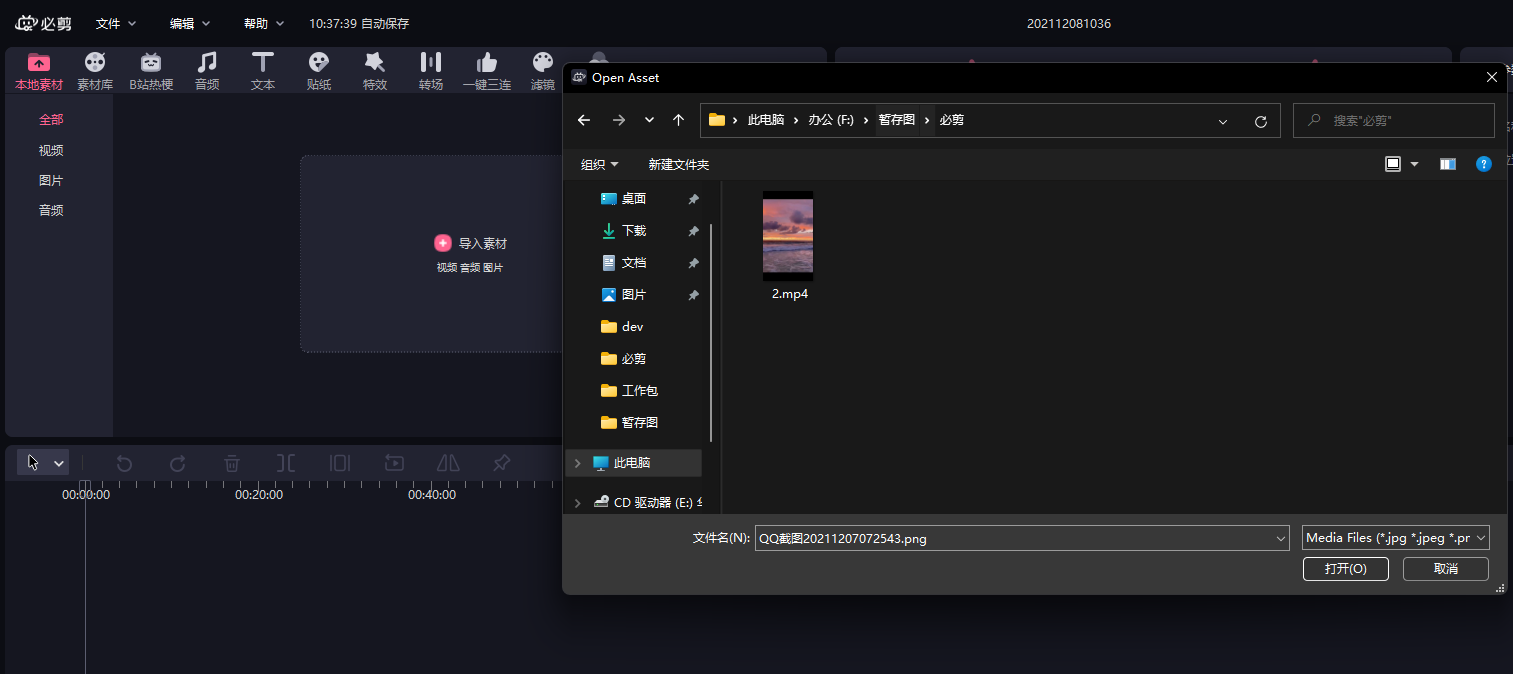Select the 转场 transitions tool

coord(431,70)
